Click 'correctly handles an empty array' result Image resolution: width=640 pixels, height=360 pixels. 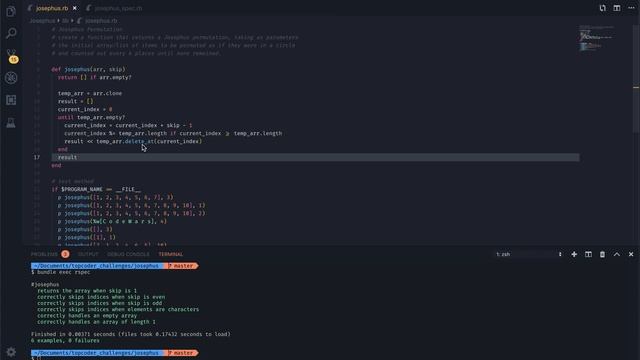pyautogui.click(x=87, y=316)
